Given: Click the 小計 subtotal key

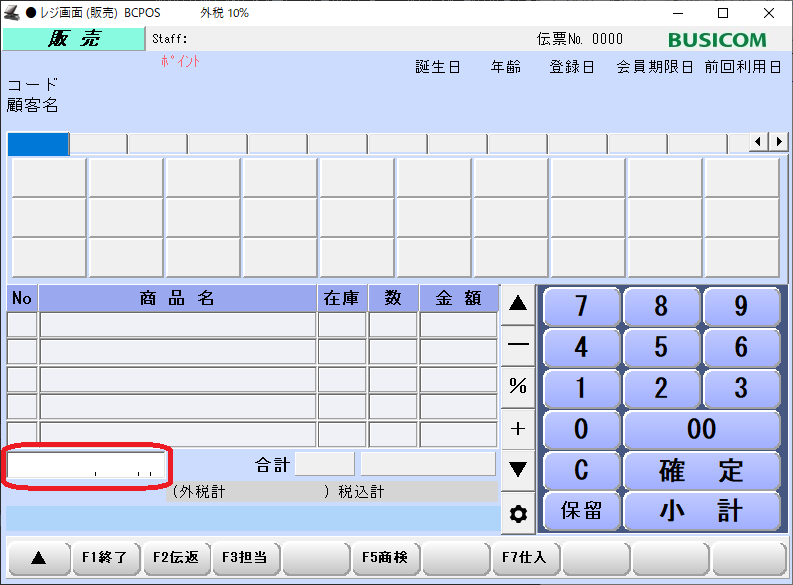Looking at the screenshot, I should click(x=701, y=511).
